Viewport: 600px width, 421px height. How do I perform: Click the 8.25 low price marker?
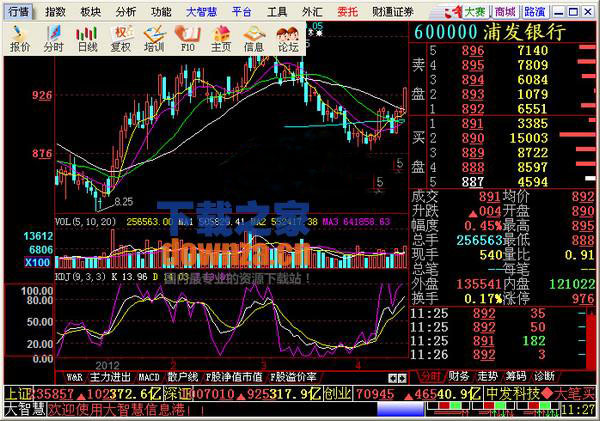pos(124,201)
